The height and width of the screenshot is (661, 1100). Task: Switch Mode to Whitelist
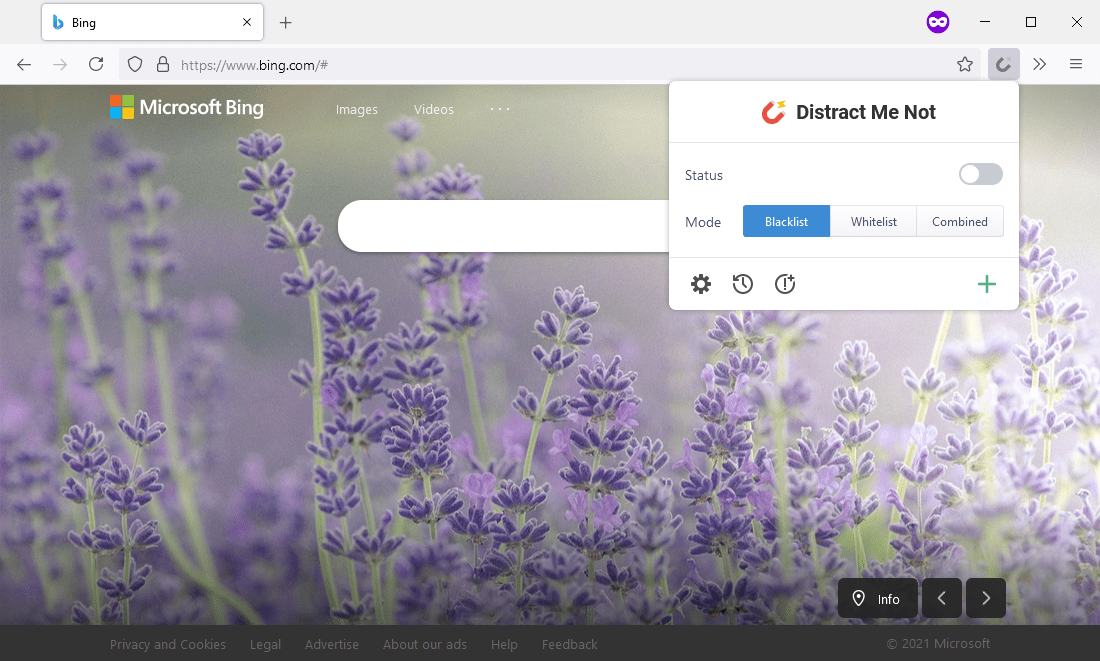coord(873,221)
